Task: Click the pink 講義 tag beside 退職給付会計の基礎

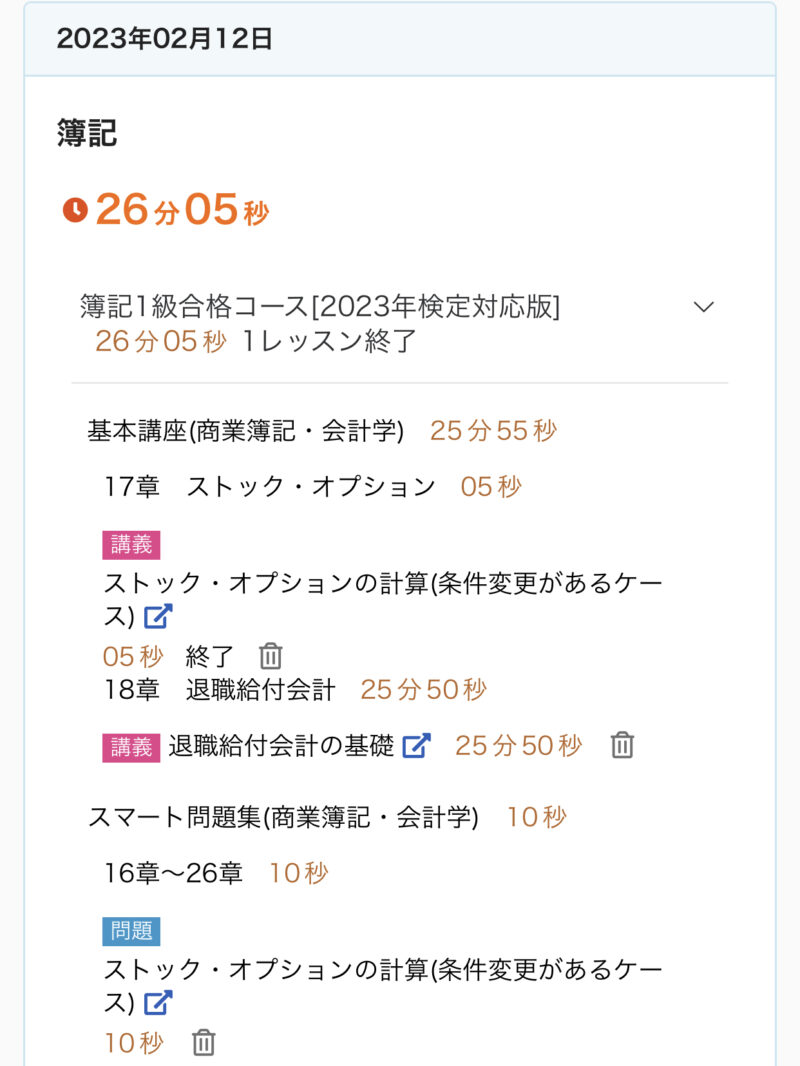Action: coord(131,746)
